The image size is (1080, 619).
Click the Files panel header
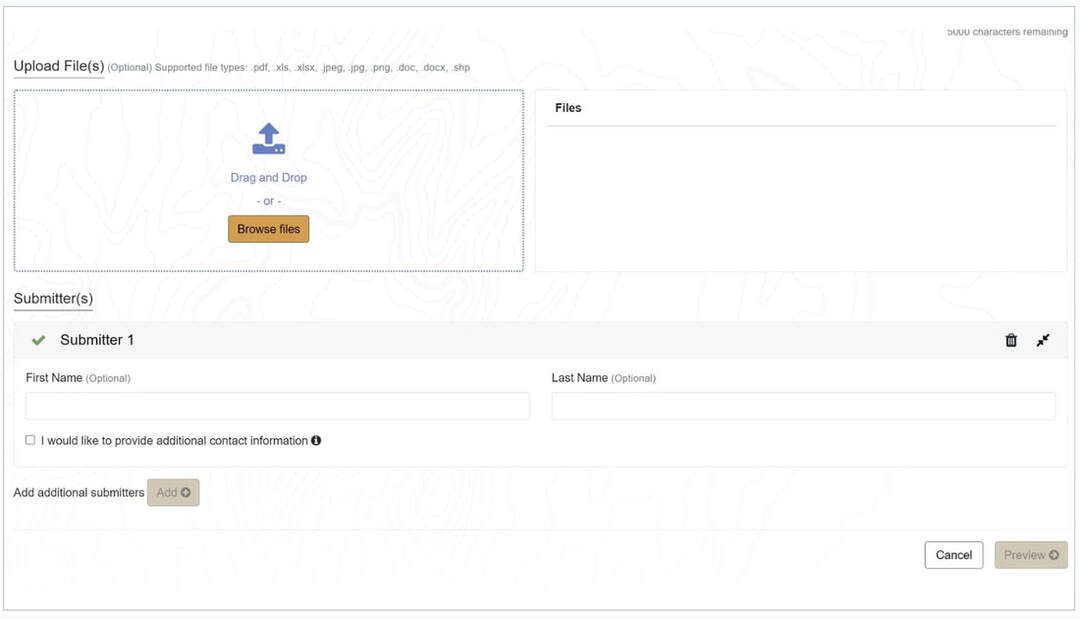pyautogui.click(x=568, y=108)
